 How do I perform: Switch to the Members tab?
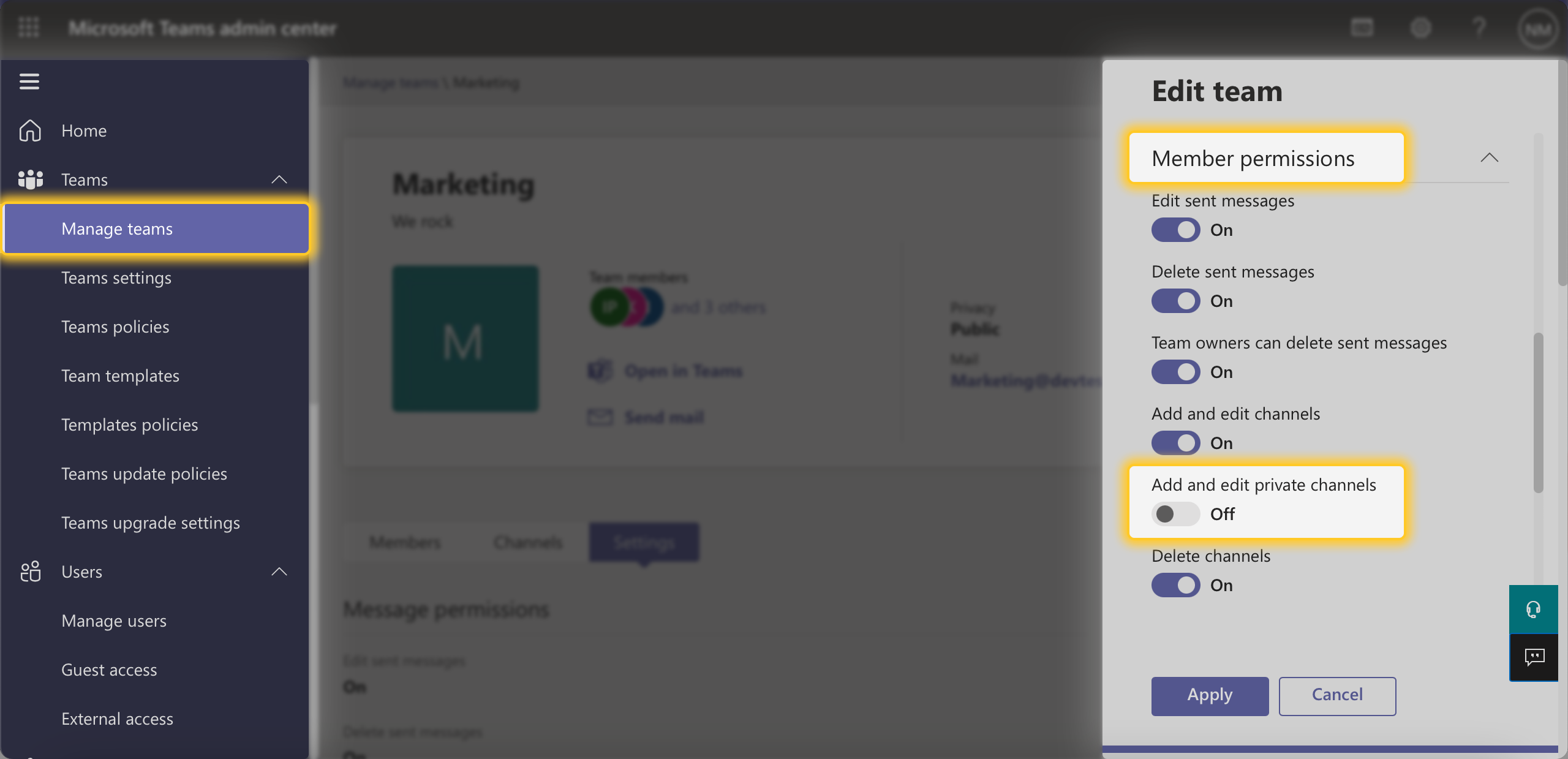[x=404, y=542]
